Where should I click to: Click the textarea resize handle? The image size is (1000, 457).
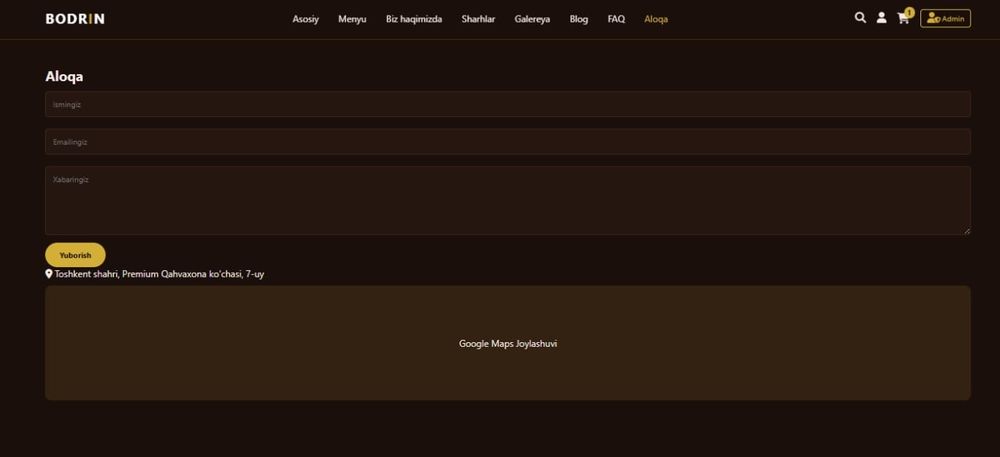point(967,231)
